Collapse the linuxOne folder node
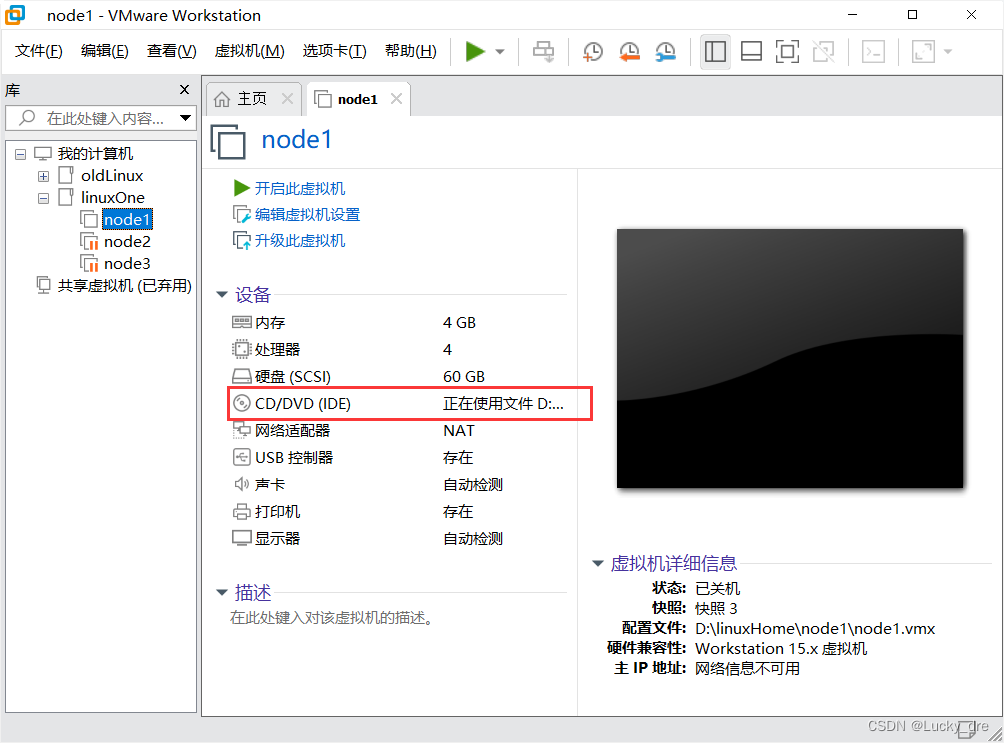Screen dimensions: 1004x743 pyautogui.click(x=43, y=198)
